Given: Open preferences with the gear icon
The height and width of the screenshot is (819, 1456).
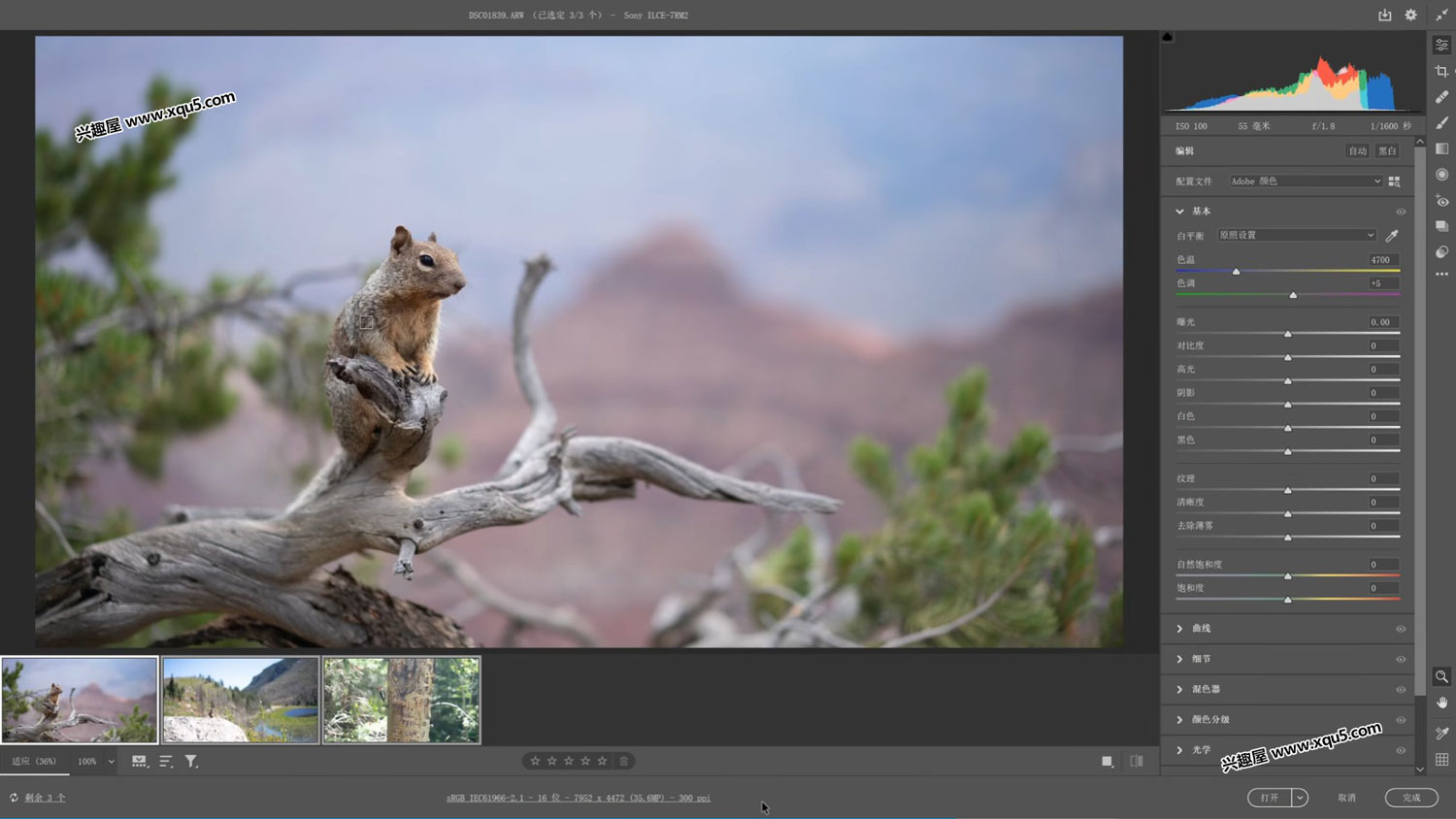Looking at the screenshot, I should pos(1410,16).
